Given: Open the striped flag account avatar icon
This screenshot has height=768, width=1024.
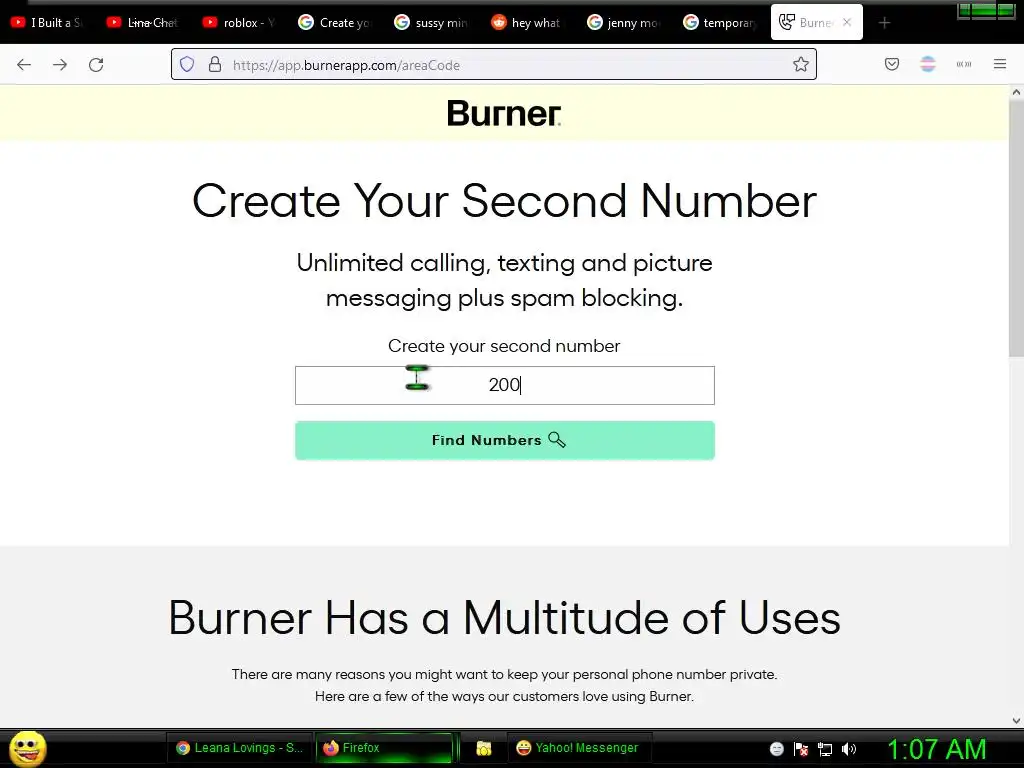Looking at the screenshot, I should pyautogui.click(x=928, y=64).
